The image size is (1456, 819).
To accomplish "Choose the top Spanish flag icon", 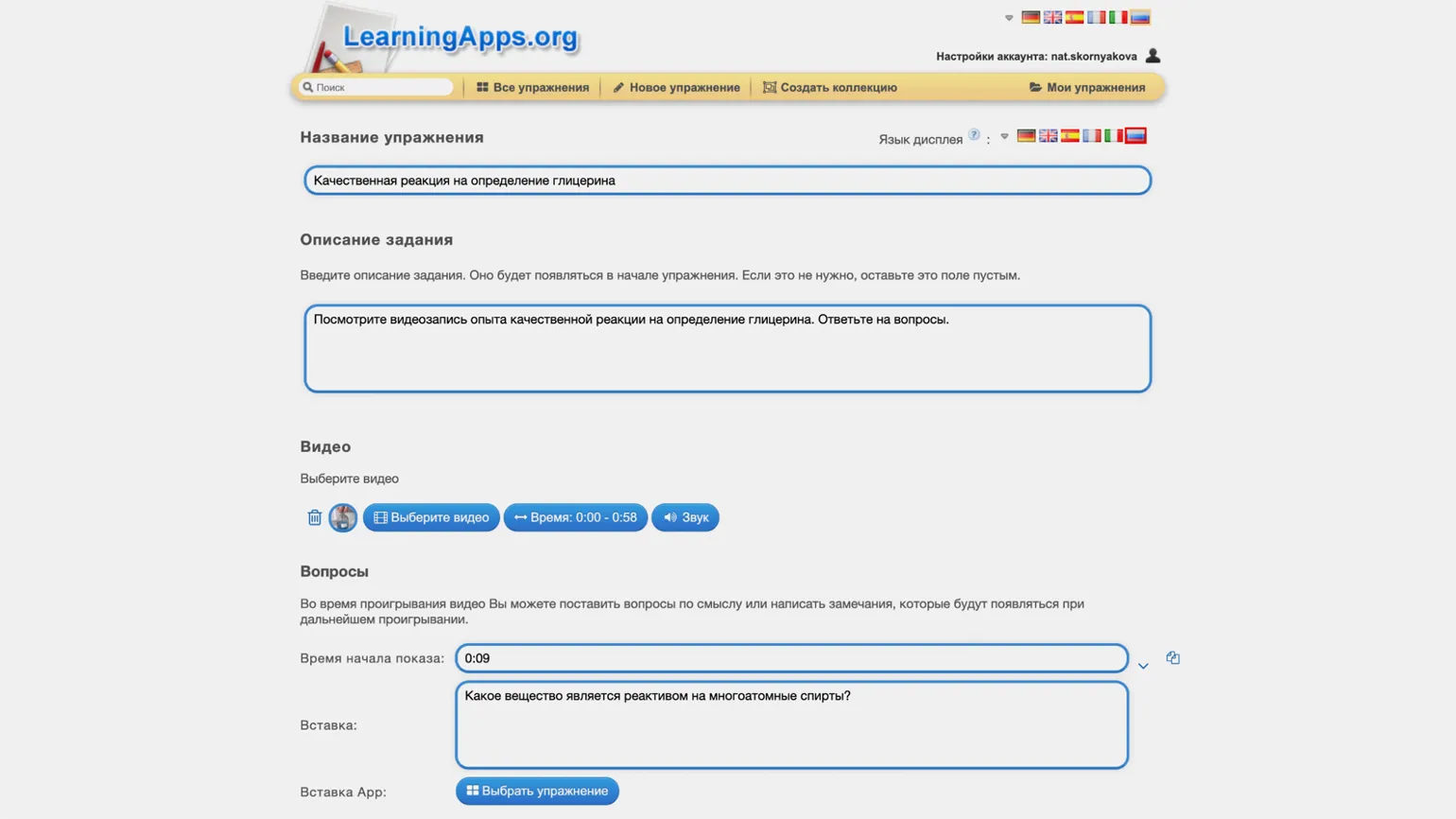I will 1074,17.
